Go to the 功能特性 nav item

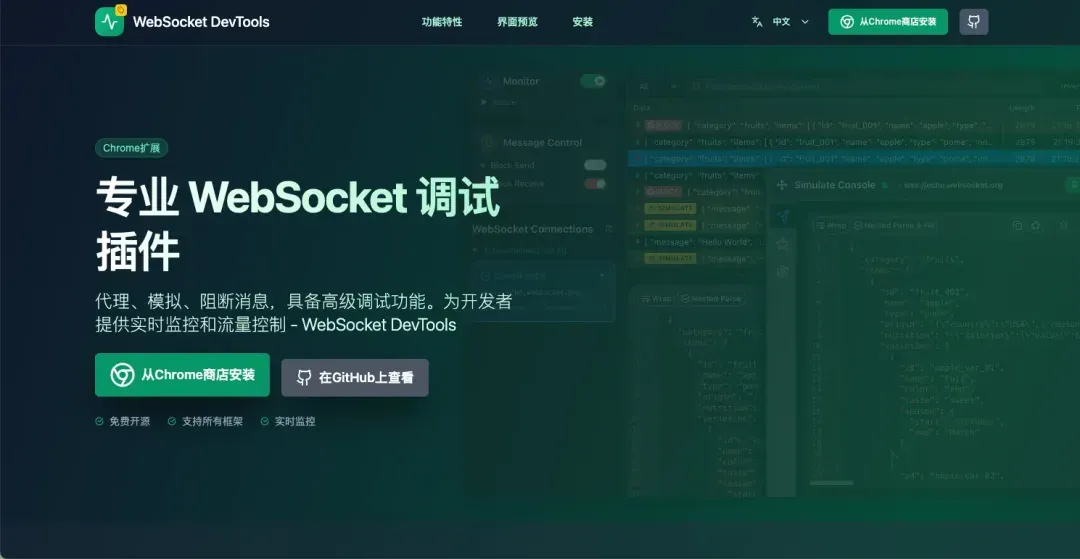[x=442, y=22]
